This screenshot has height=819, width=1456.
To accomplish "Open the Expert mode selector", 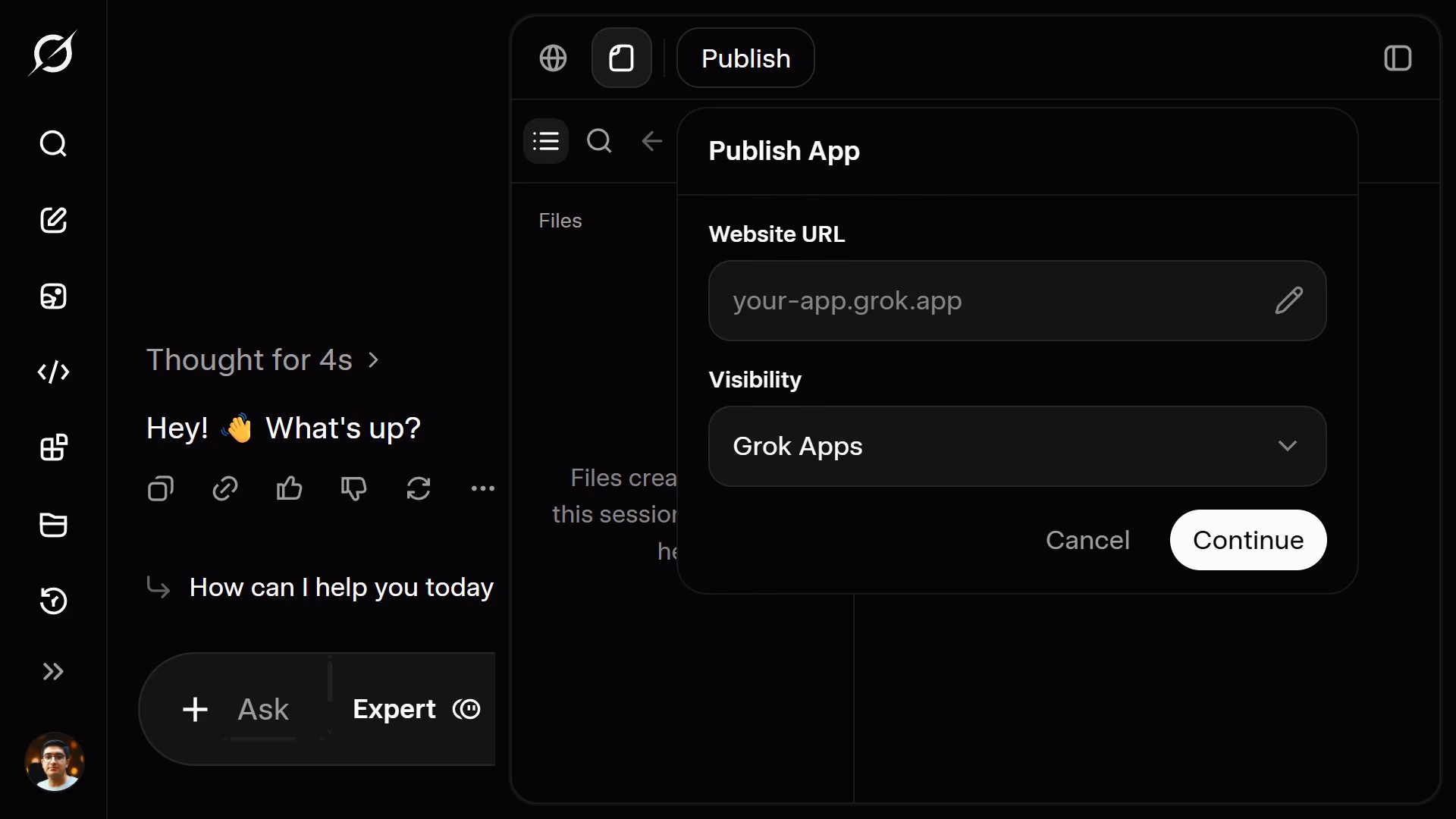I will [416, 709].
